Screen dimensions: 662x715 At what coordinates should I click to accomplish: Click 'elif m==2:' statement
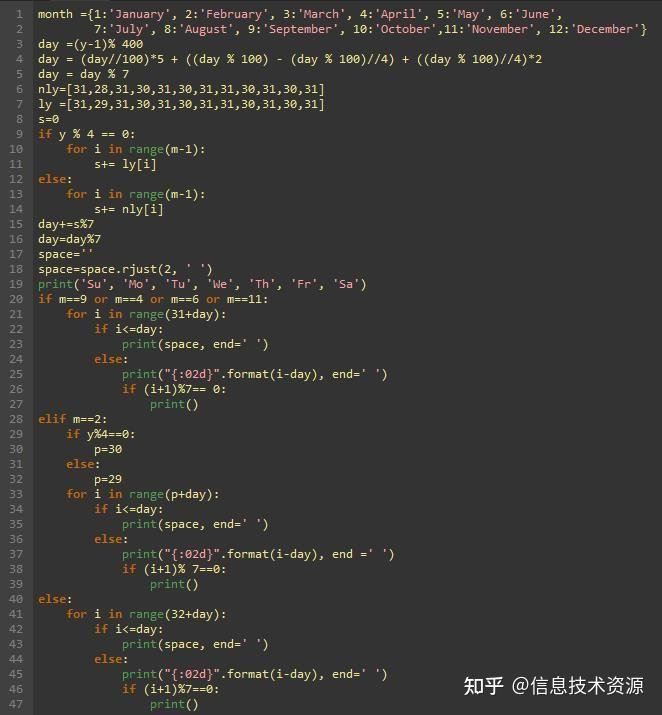pos(72,419)
